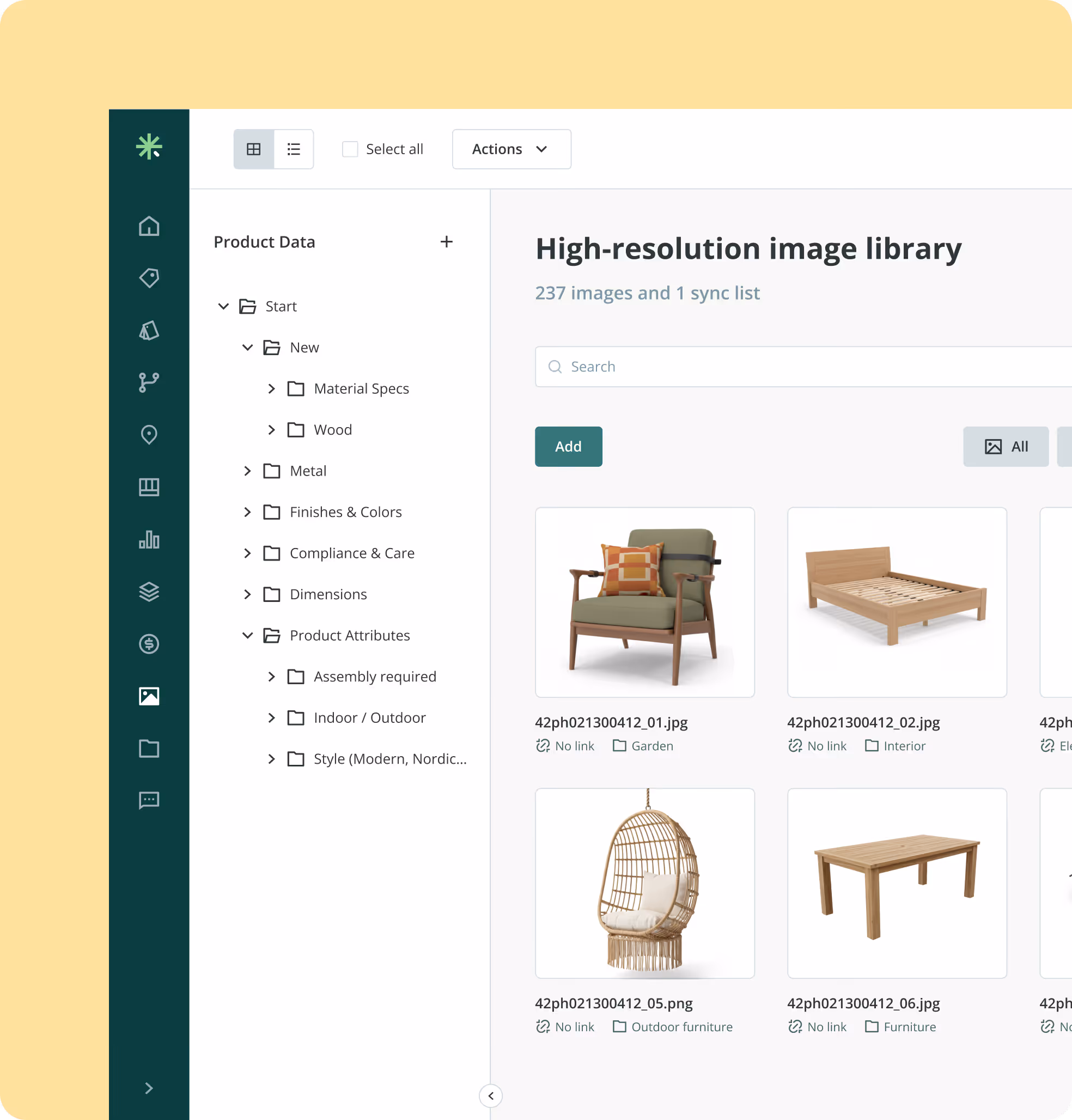
Task: Check the Select all checkbox
Action: tap(350, 149)
